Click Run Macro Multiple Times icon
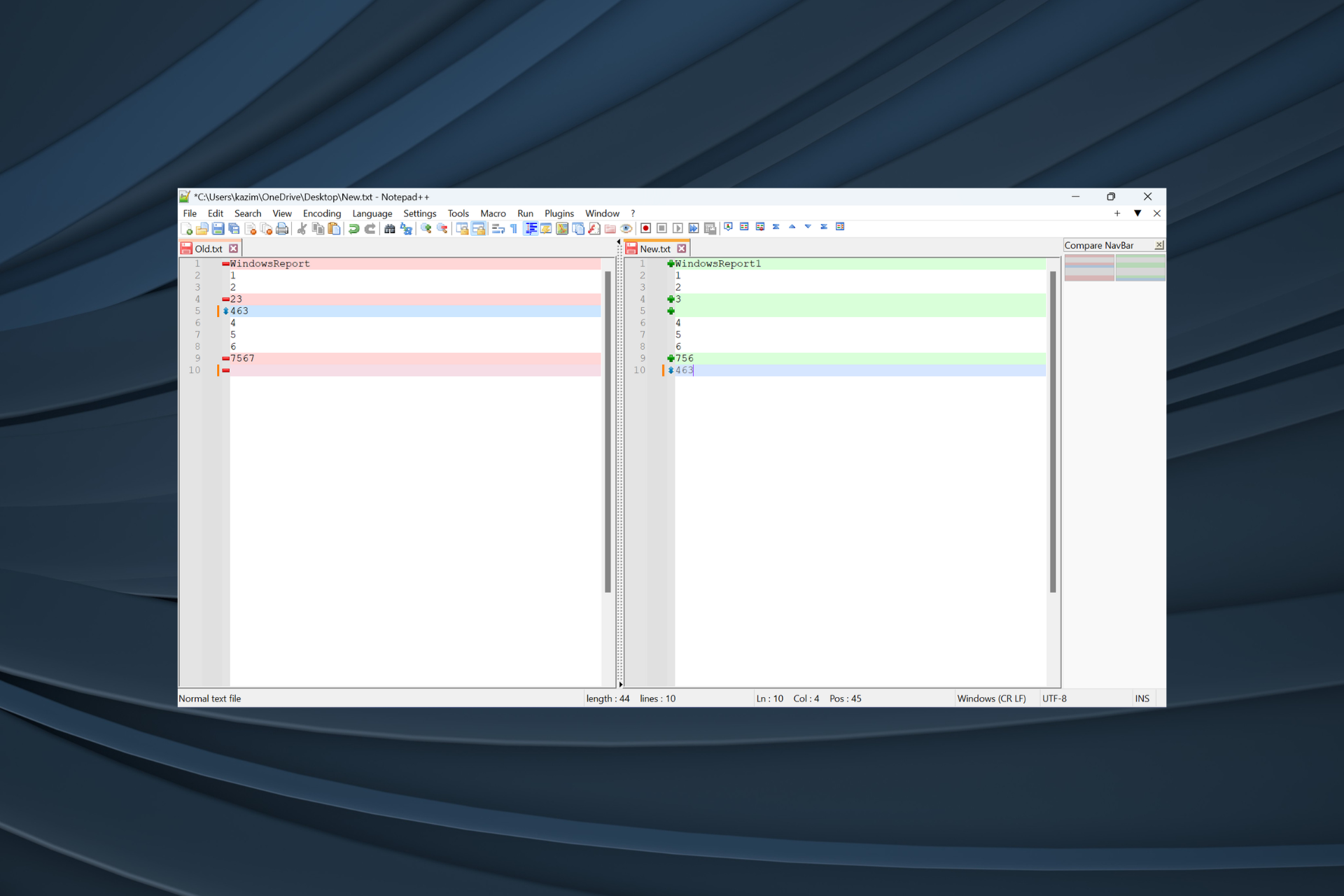 pyautogui.click(x=694, y=228)
